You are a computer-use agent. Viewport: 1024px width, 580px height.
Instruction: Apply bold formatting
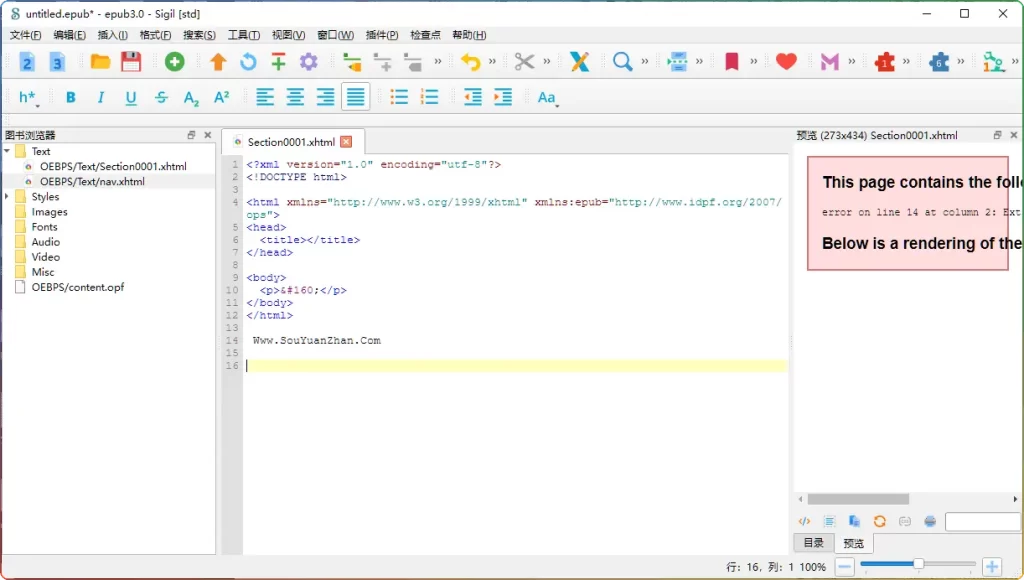point(71,97)
